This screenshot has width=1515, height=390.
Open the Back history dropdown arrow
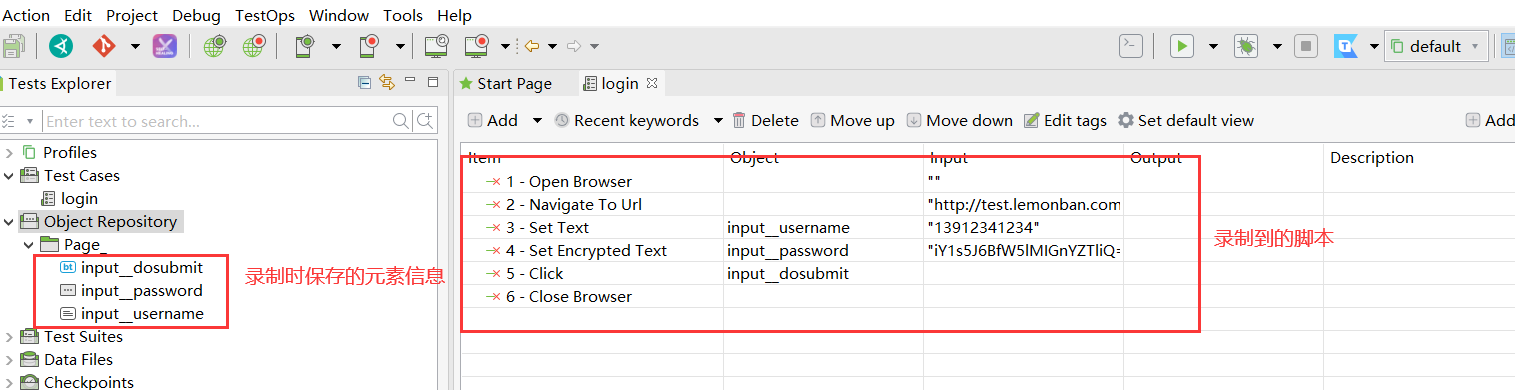(x=551, y=46)
